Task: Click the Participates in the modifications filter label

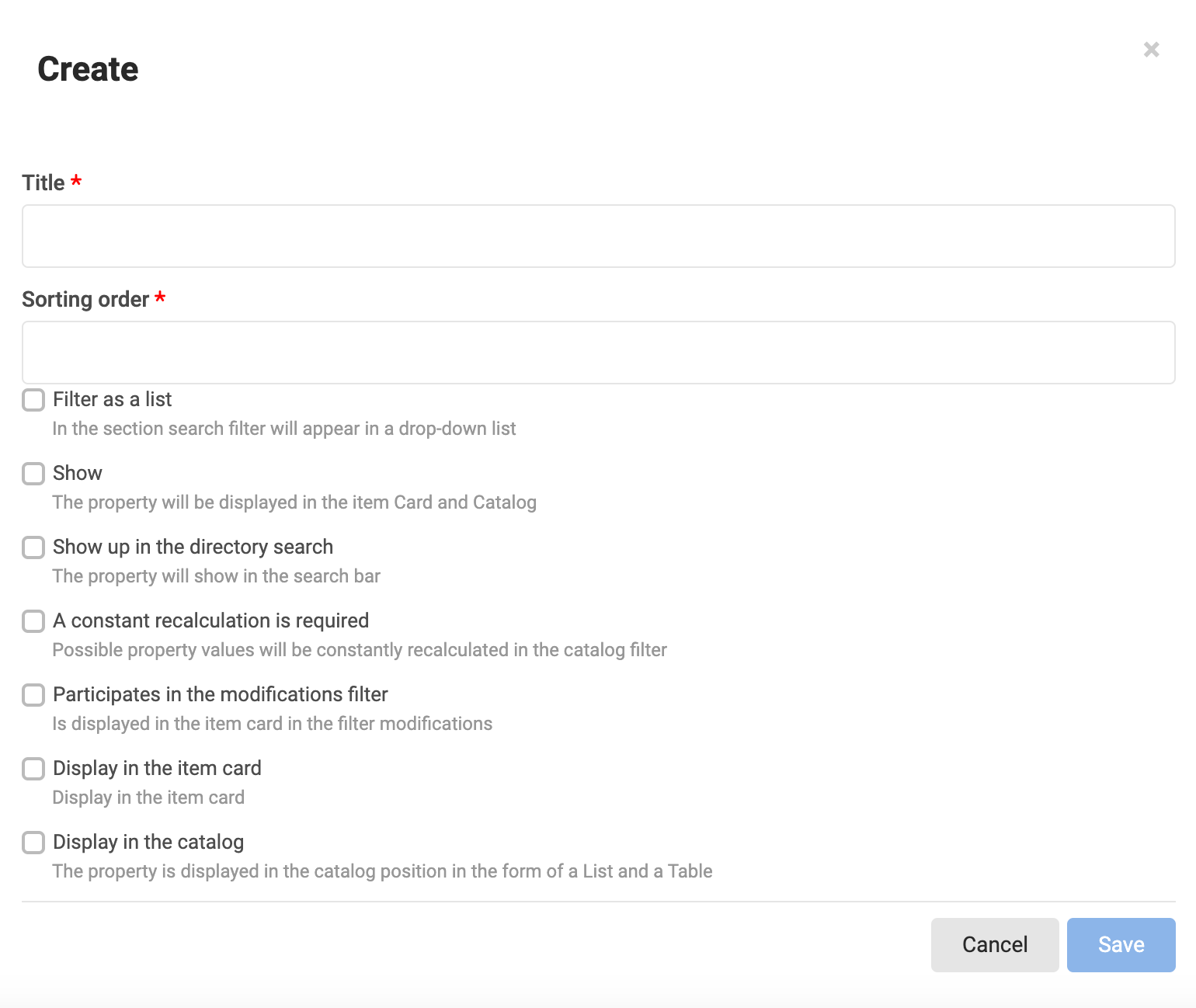Action: pos(221,694)
